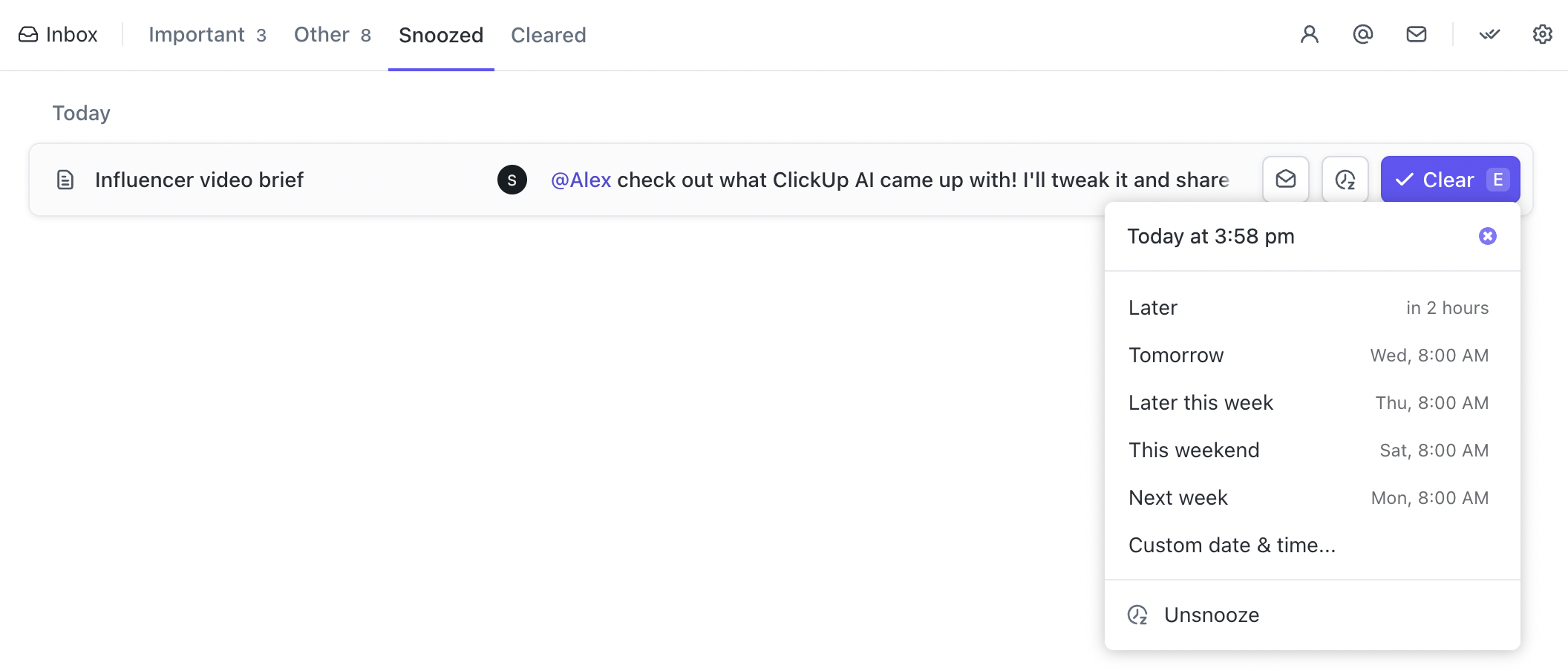Switch to the Important tab
The height and width of the screenshot is (671, 1568).
pos(197,34)
